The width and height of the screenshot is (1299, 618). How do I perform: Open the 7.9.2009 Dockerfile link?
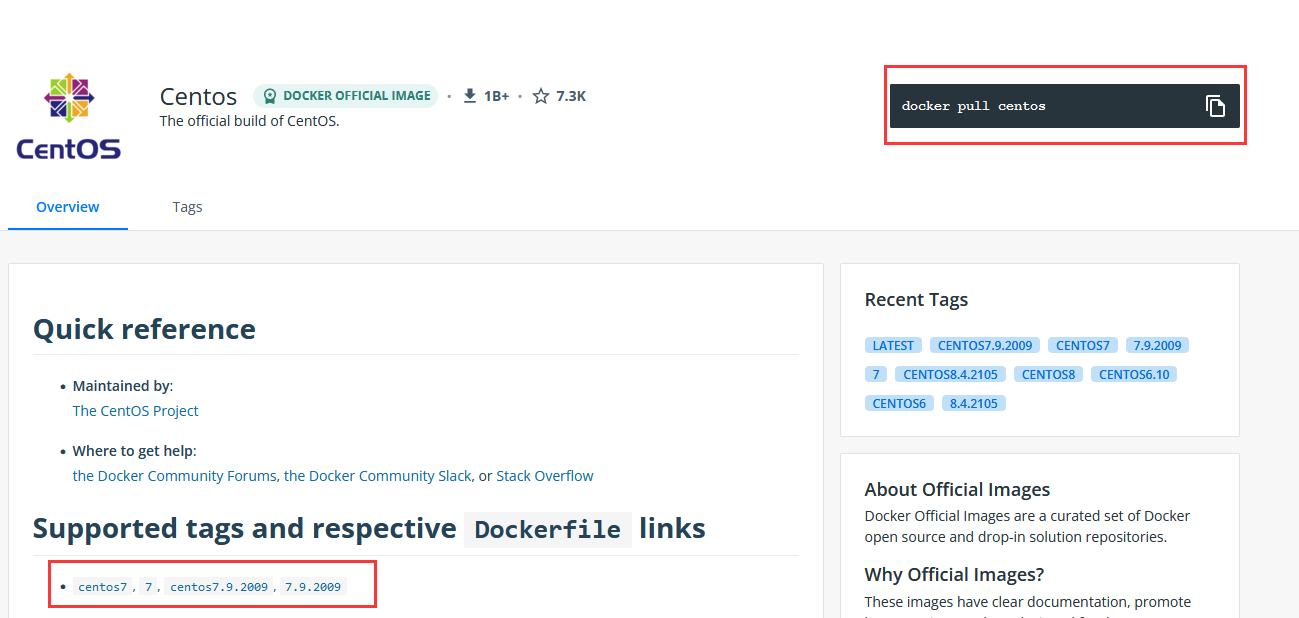pyautogui.click(x=313, y=587)
